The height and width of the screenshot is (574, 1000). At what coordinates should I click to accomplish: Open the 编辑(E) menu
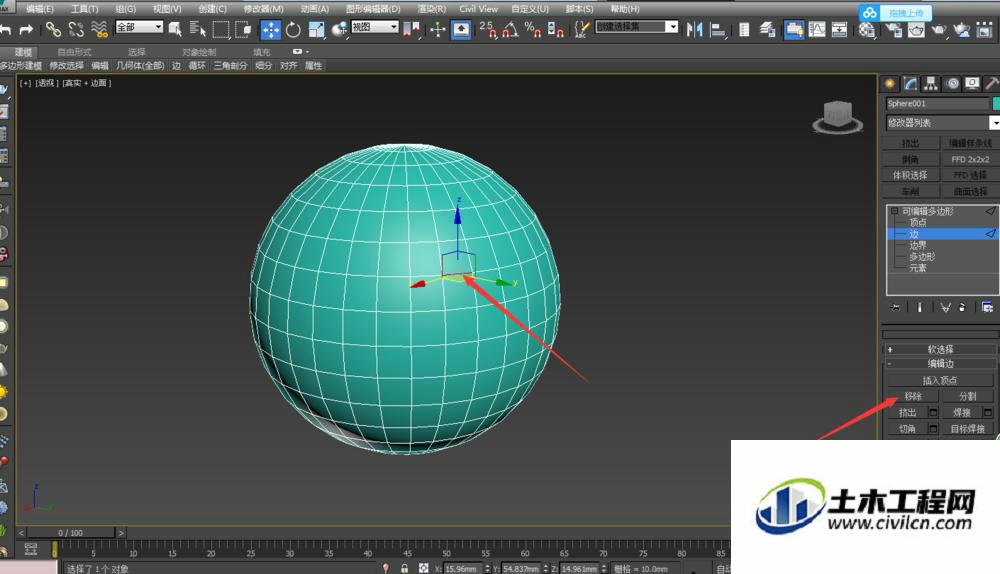pyautogui.click(x=40, y=9)
